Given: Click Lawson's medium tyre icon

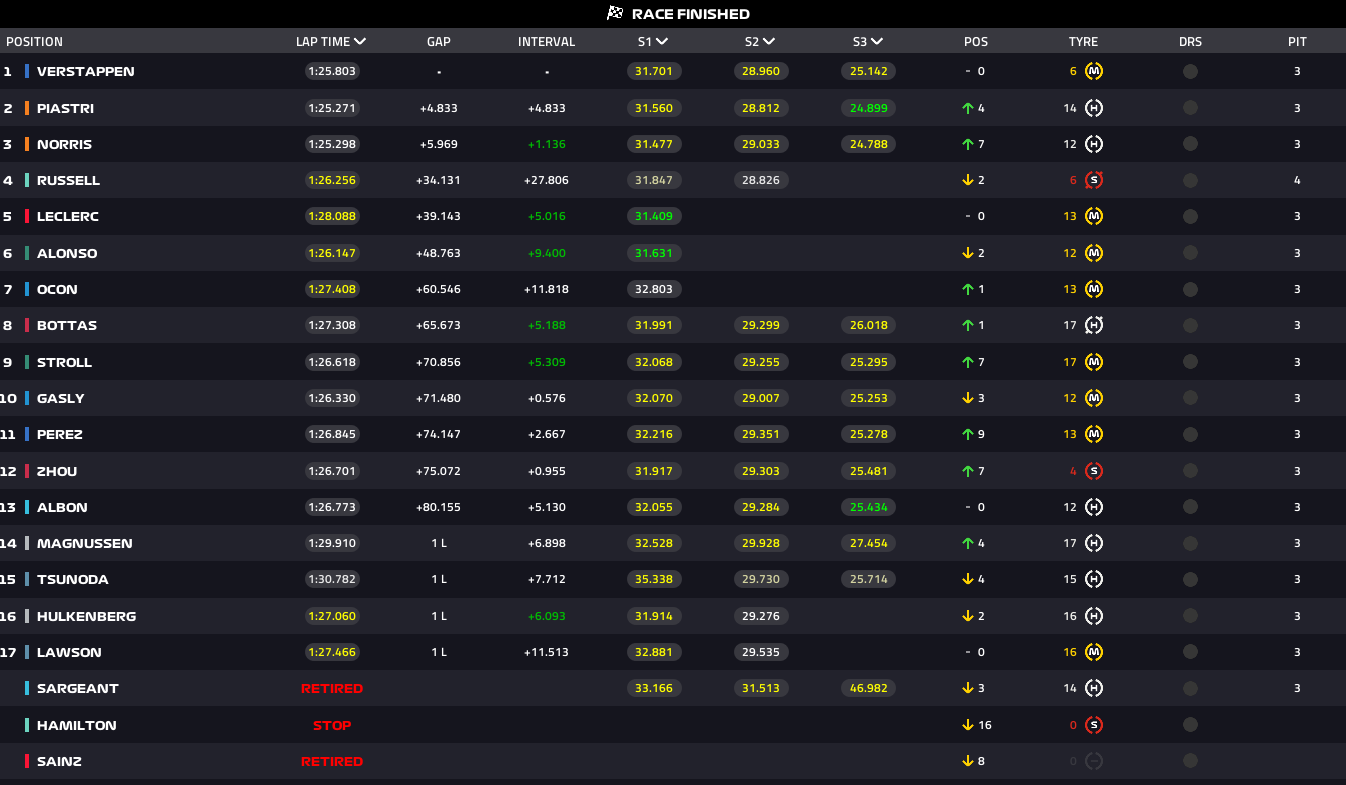Looking at the screenshot, I should (1094, 652).
